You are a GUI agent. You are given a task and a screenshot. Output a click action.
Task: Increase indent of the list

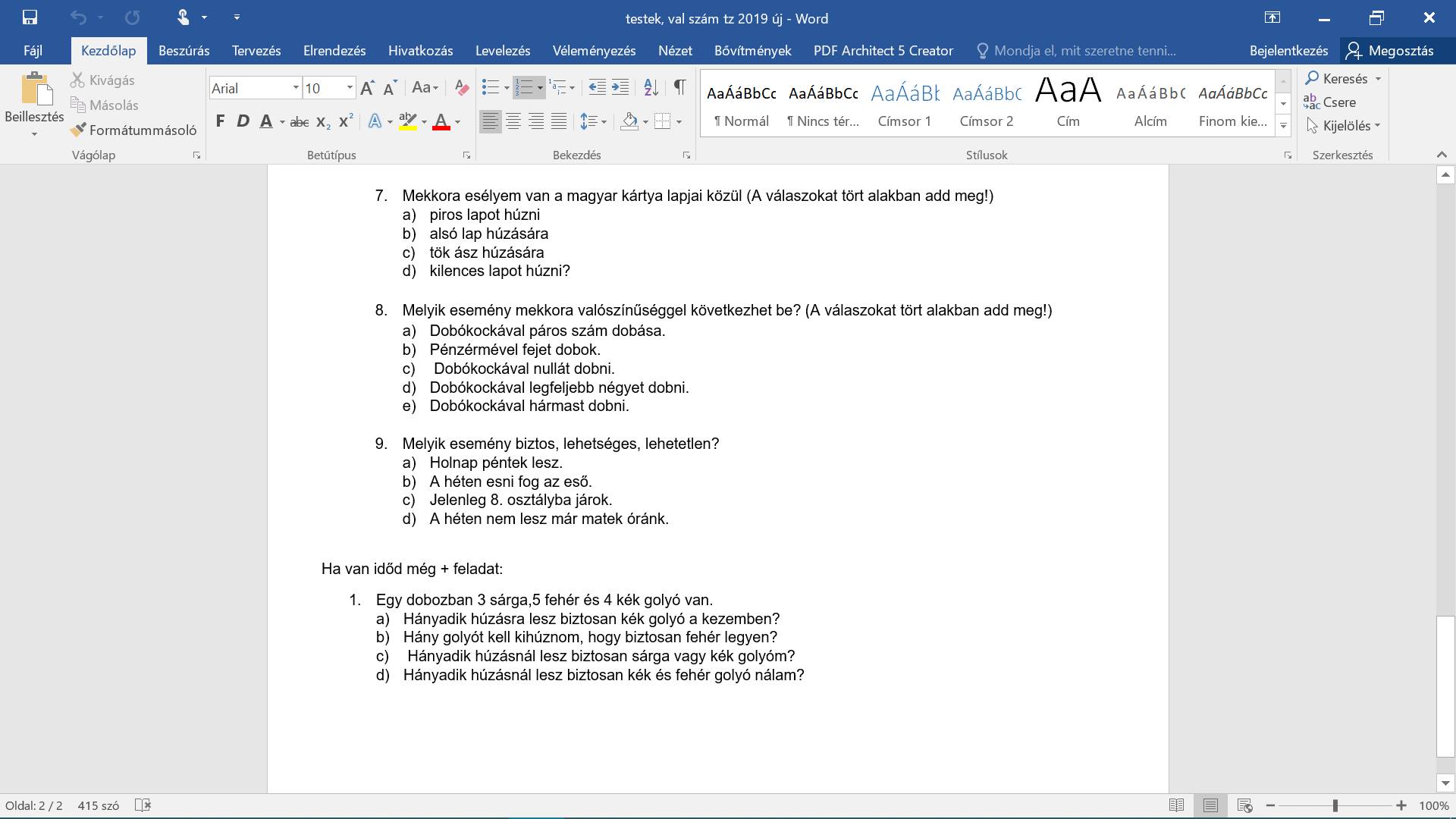click(620, 88)
